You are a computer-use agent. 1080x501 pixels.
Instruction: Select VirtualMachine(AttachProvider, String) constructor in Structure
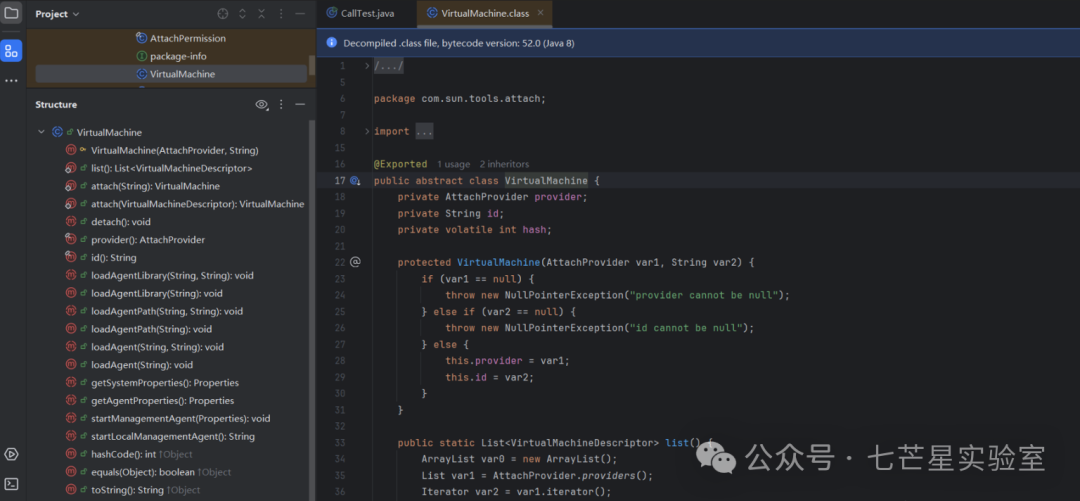click(x=174, y=150)
